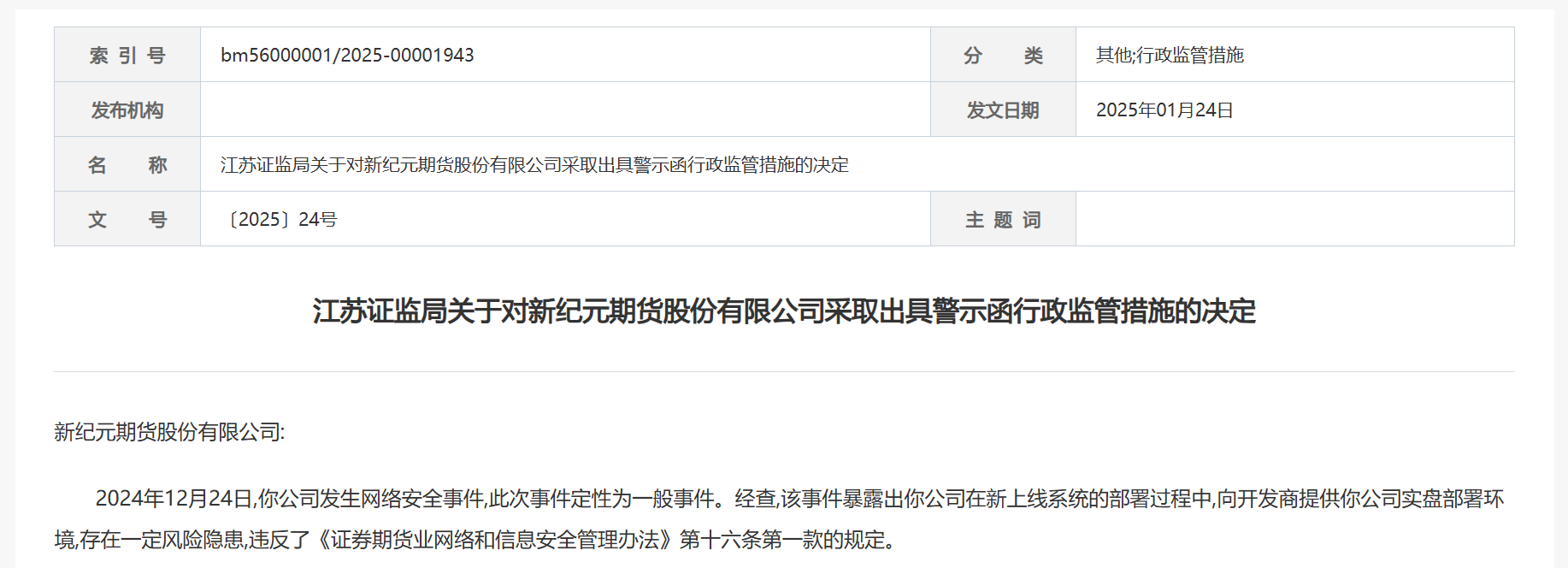The image size is (1568, 568).
Task: Click the salutation 新纪元期货股份有限公司:
Action: coord(169,432)
